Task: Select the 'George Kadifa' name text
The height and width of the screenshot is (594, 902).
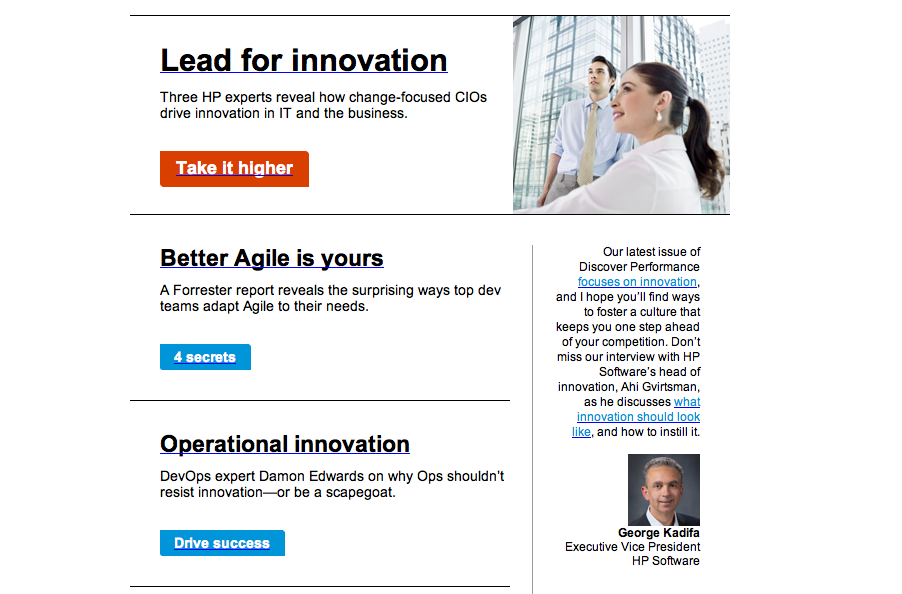Action: click(659, 533)
